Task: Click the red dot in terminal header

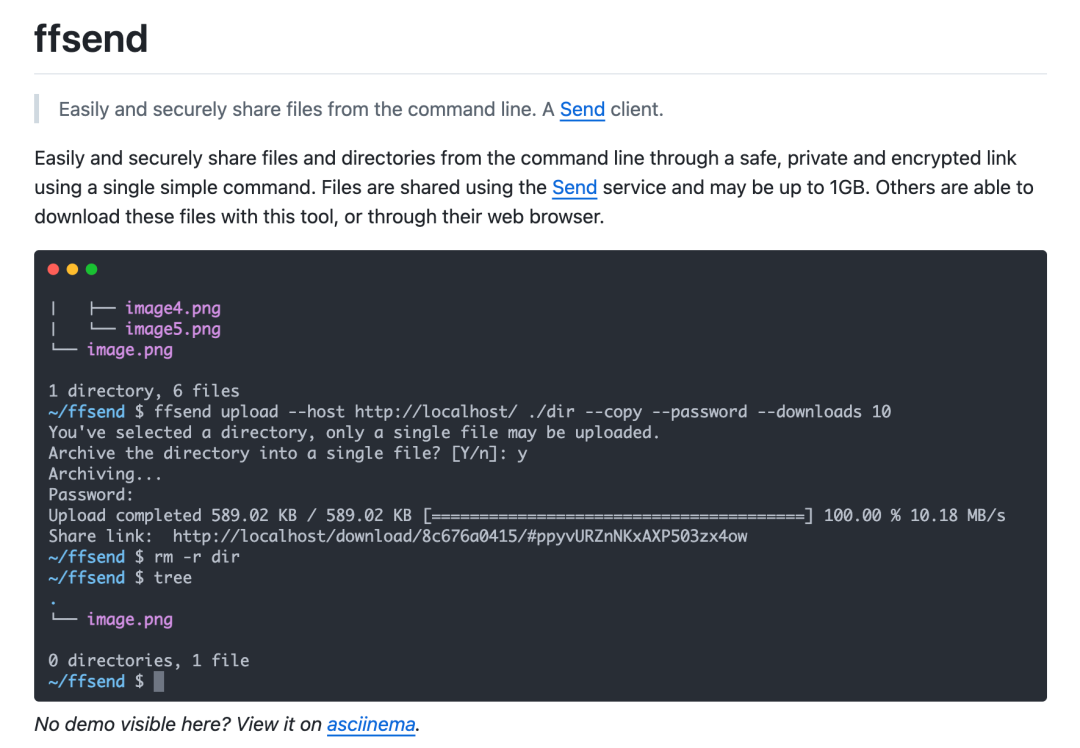Action: click(x=53, y=269)
